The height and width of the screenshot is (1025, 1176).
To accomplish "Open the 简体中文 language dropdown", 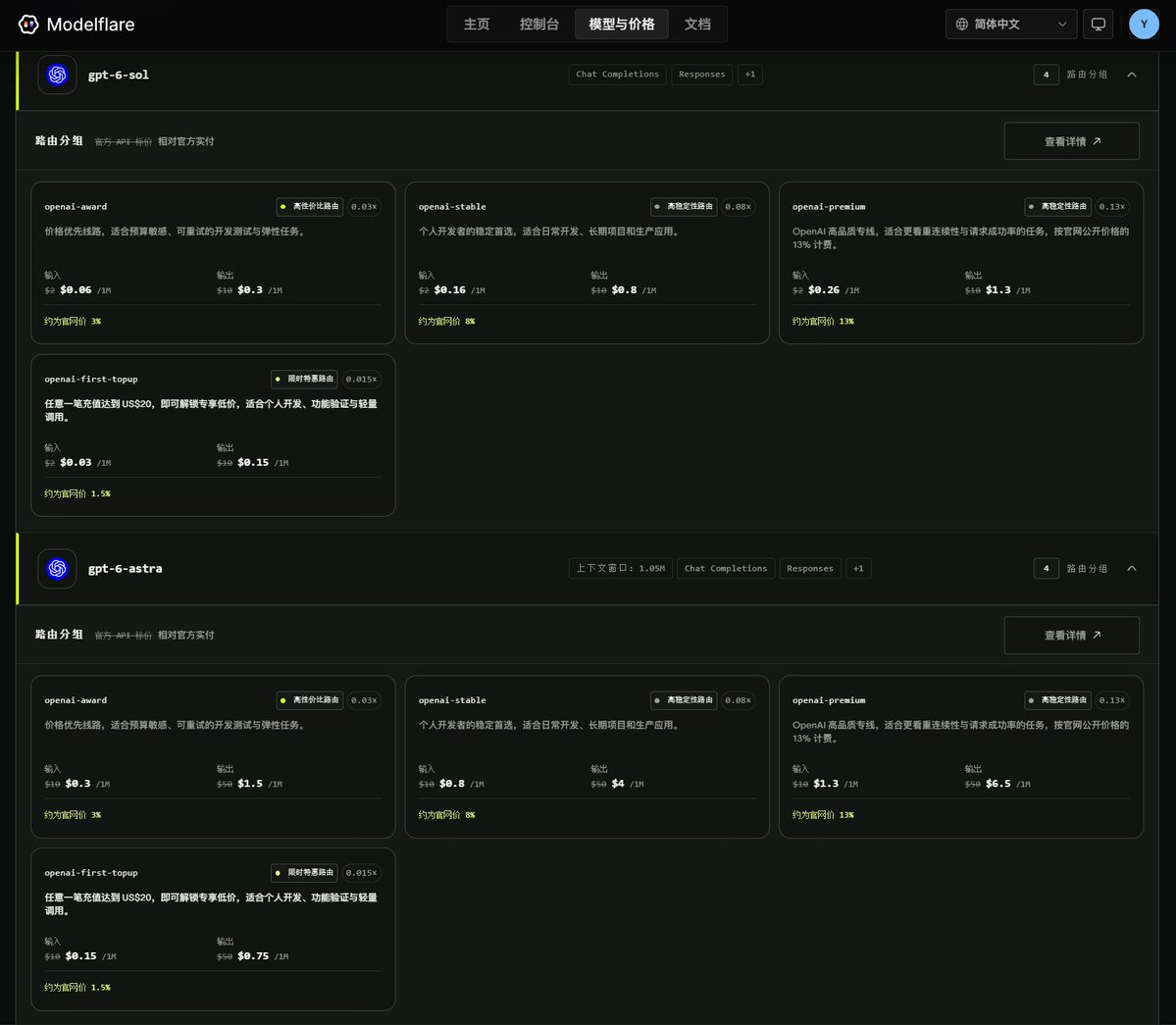I will 1011,24.
